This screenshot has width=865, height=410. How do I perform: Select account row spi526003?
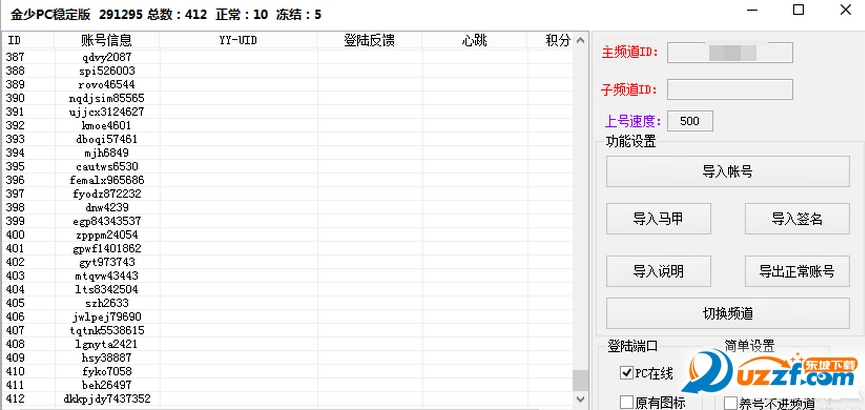287,71
